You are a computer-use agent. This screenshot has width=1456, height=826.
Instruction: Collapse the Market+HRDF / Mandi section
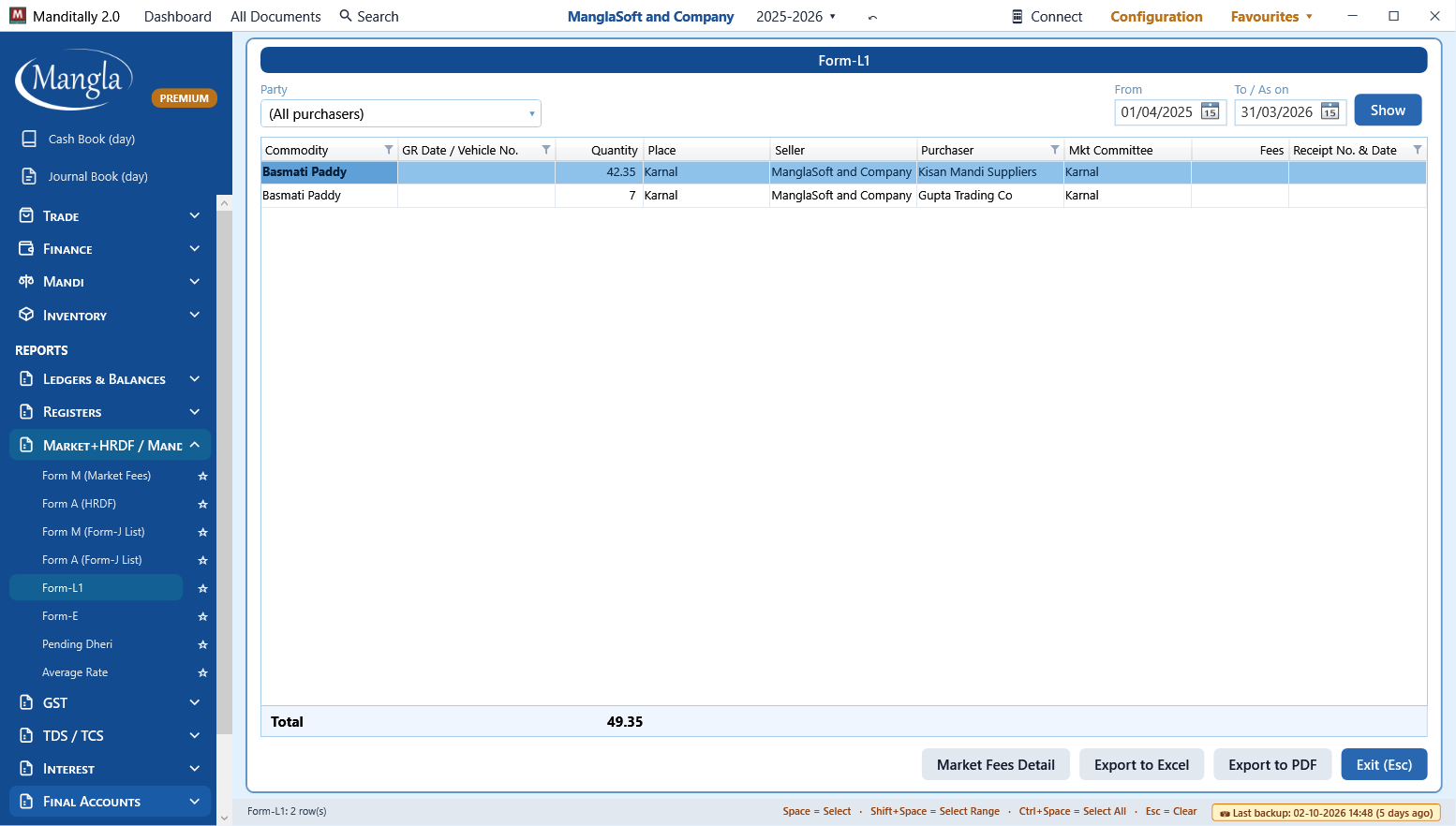[111, 445]
